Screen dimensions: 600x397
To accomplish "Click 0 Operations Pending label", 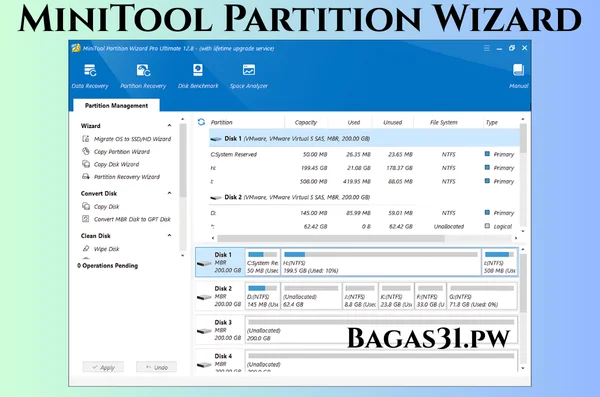I will pos(108,265).
